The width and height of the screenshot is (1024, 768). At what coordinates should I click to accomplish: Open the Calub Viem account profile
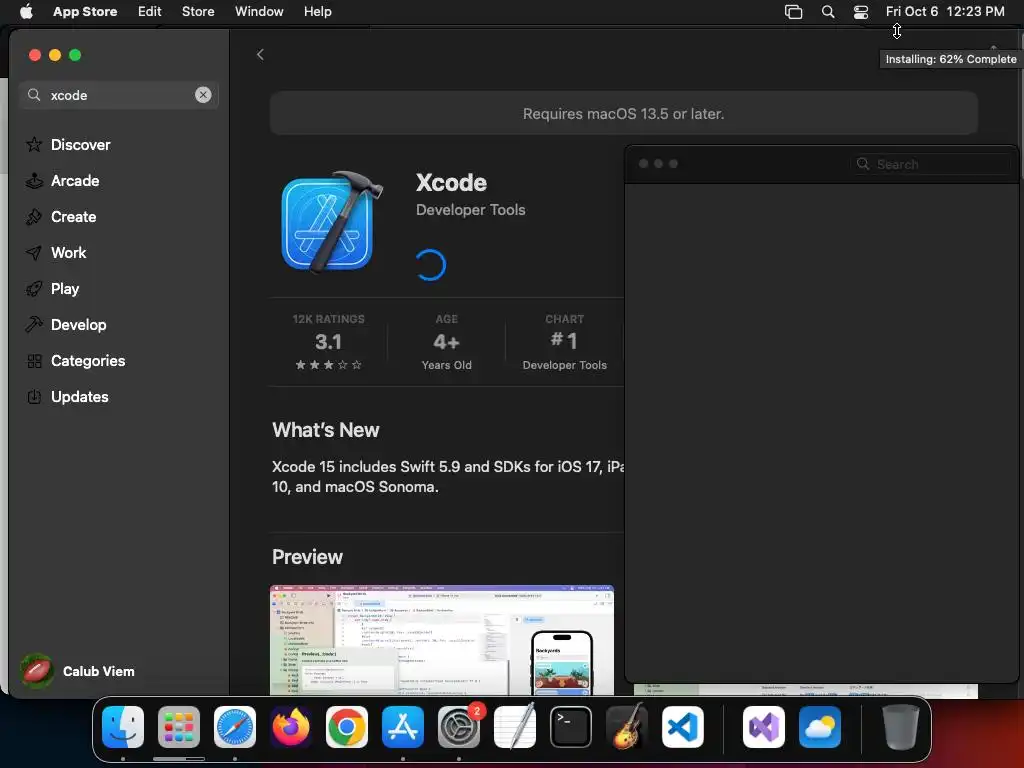77,671
